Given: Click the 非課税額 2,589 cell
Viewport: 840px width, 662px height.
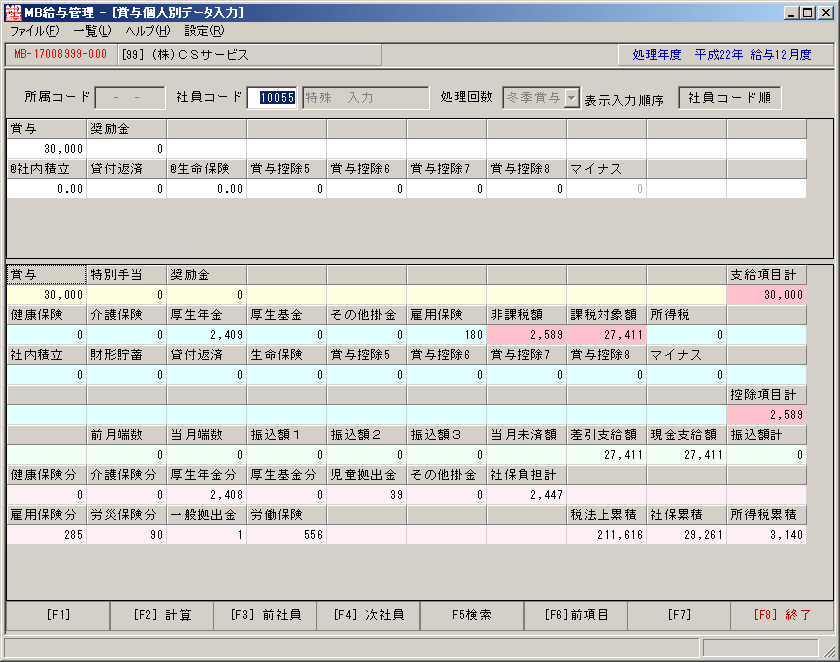Looking at the screenshot, I should pyautogui.click(x=527, y=335).
